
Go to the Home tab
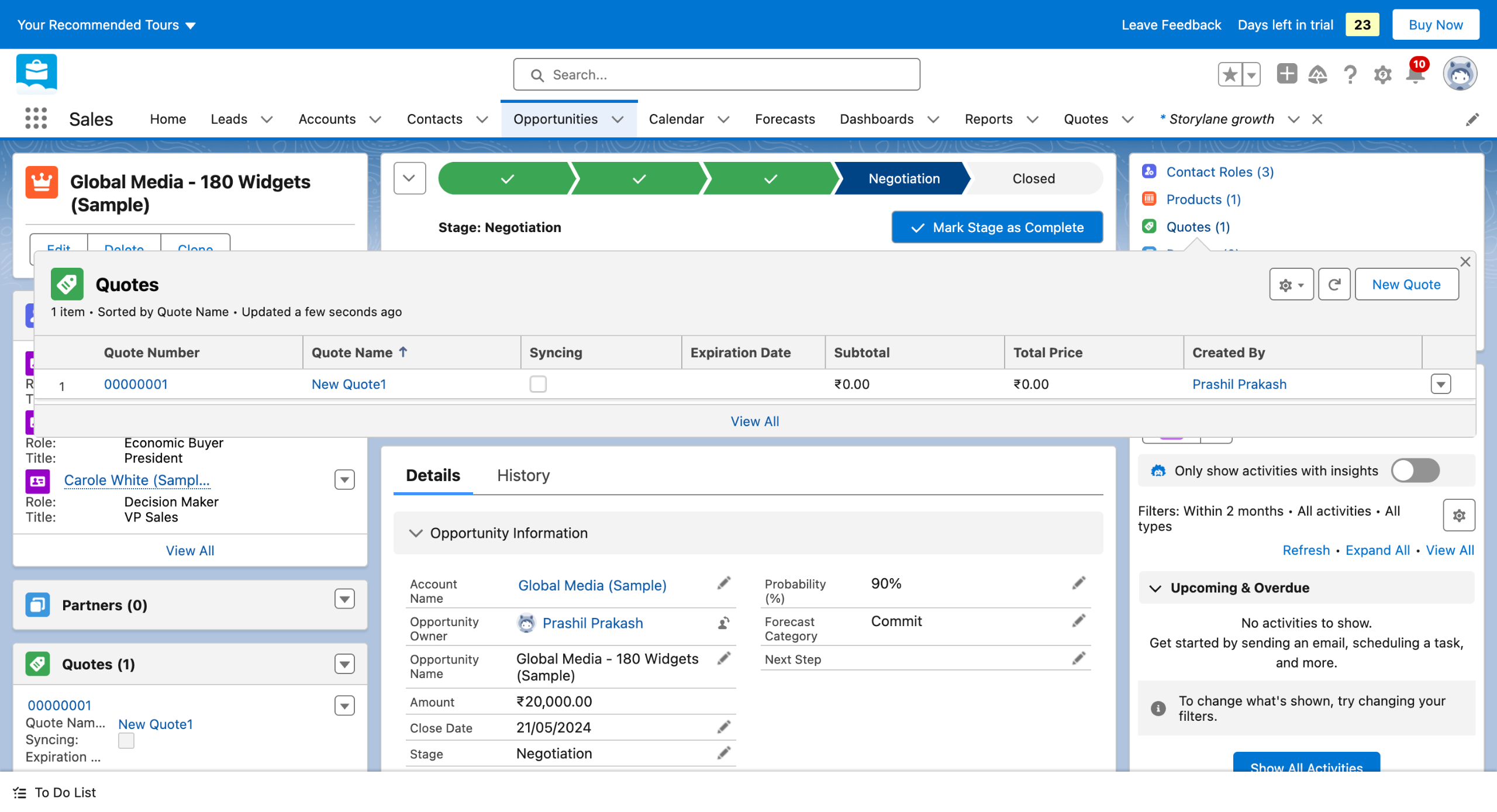pyautogui.click(x=168, y=119)
